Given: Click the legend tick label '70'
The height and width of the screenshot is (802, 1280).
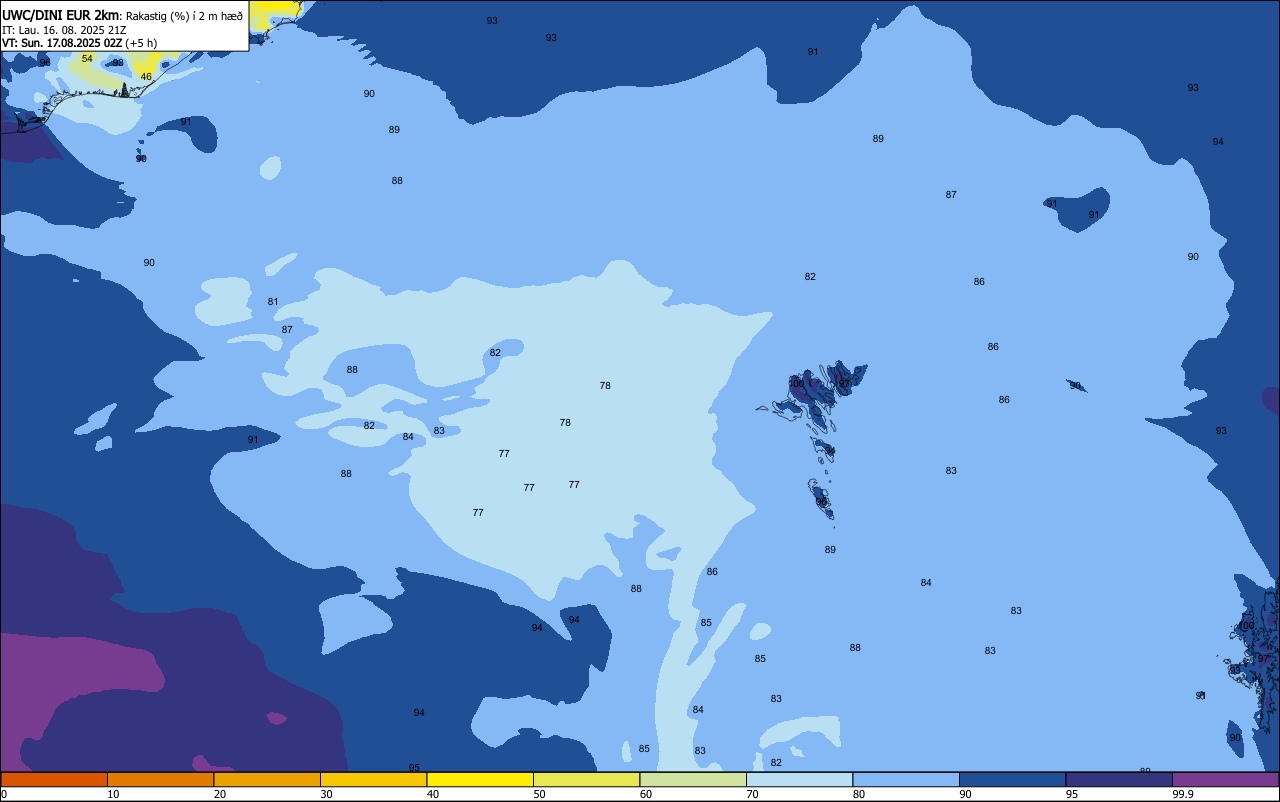Looking at the screenshot, I should [752, 794].
